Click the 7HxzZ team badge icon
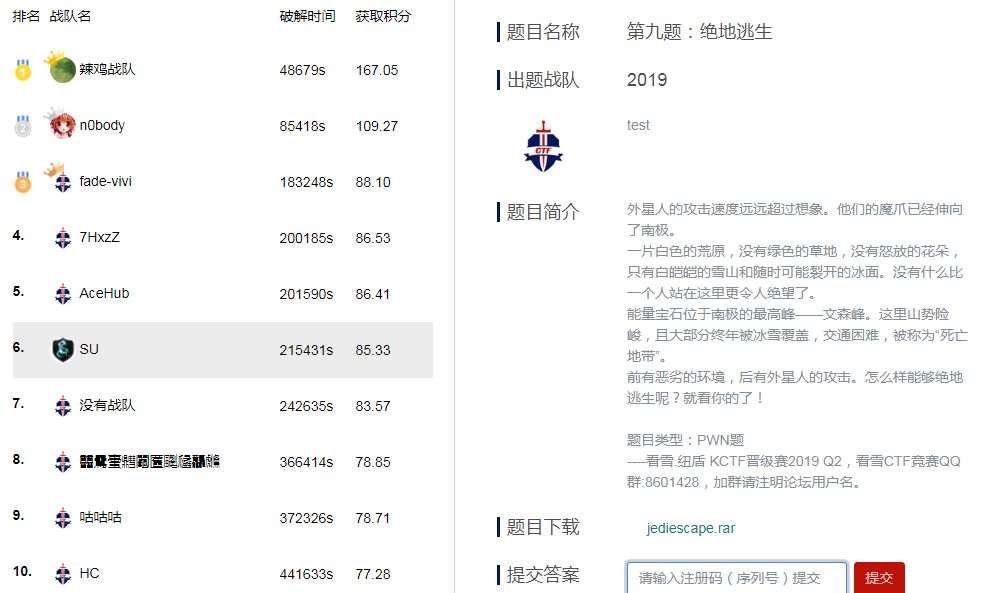This screenshot has width=982, height=593. pyautogui.click(x=63, y=238)
